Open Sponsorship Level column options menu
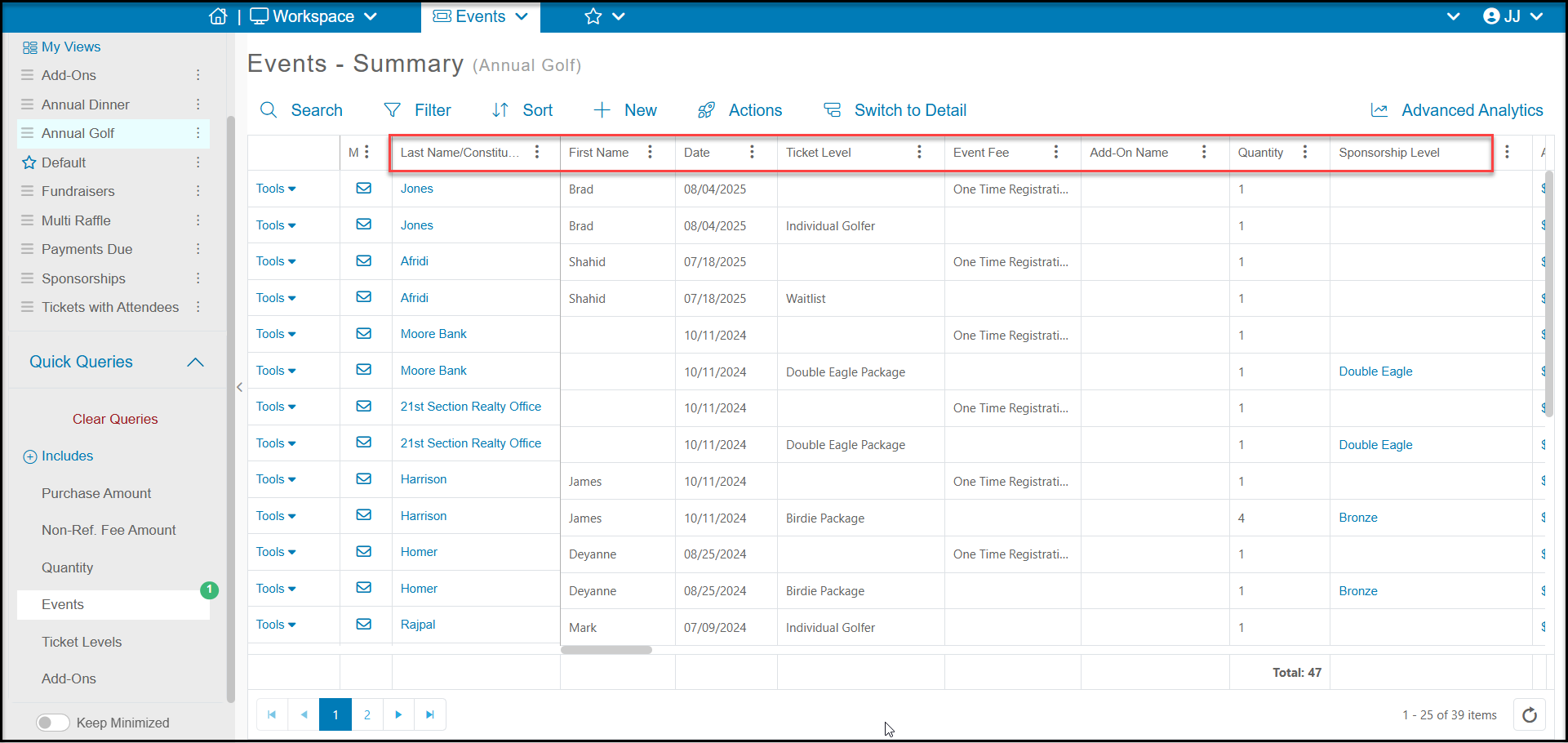1568x743 pixels. pos(1507,152)
